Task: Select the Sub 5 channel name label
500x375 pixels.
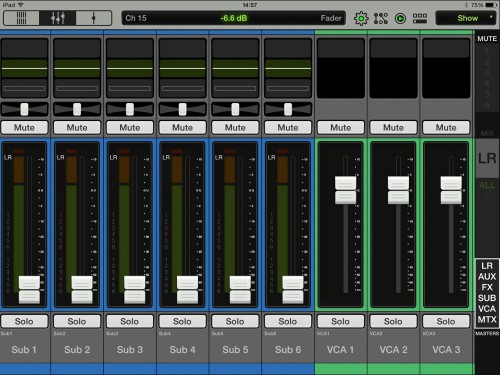Action: 235,350
